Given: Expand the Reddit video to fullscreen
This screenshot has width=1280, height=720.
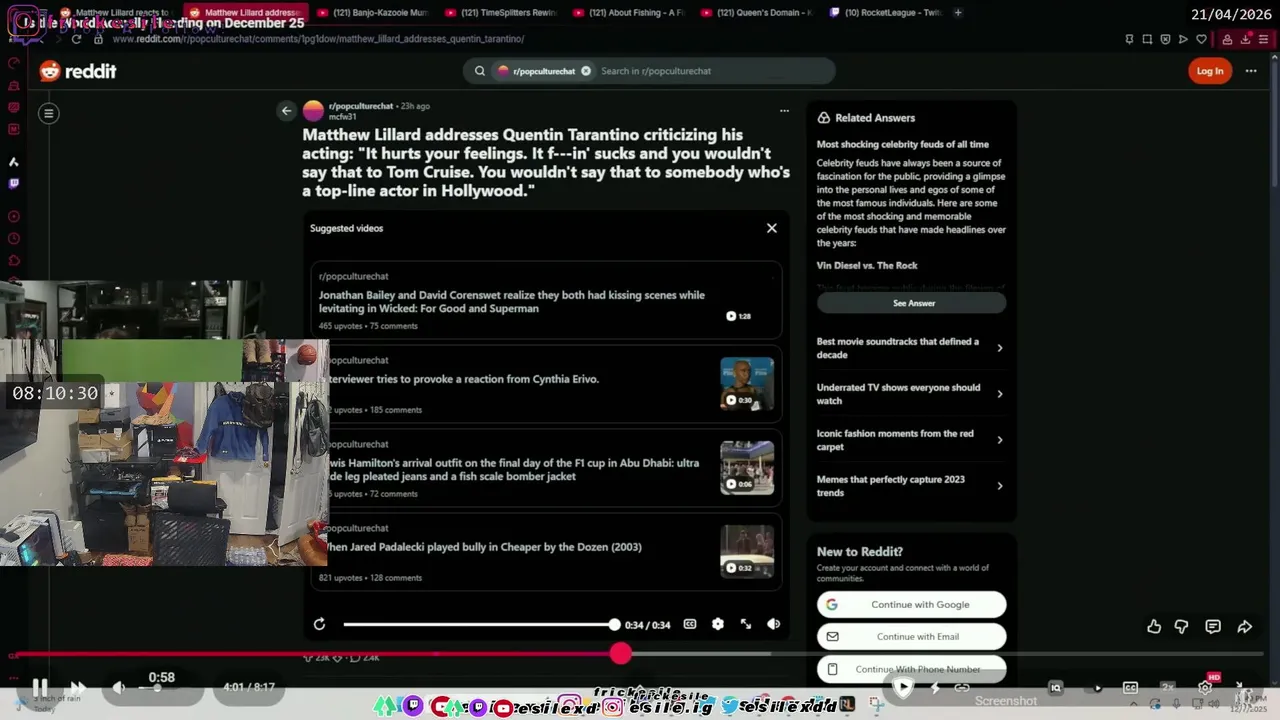Looking at the screenshot, I should tap(746, 624).
